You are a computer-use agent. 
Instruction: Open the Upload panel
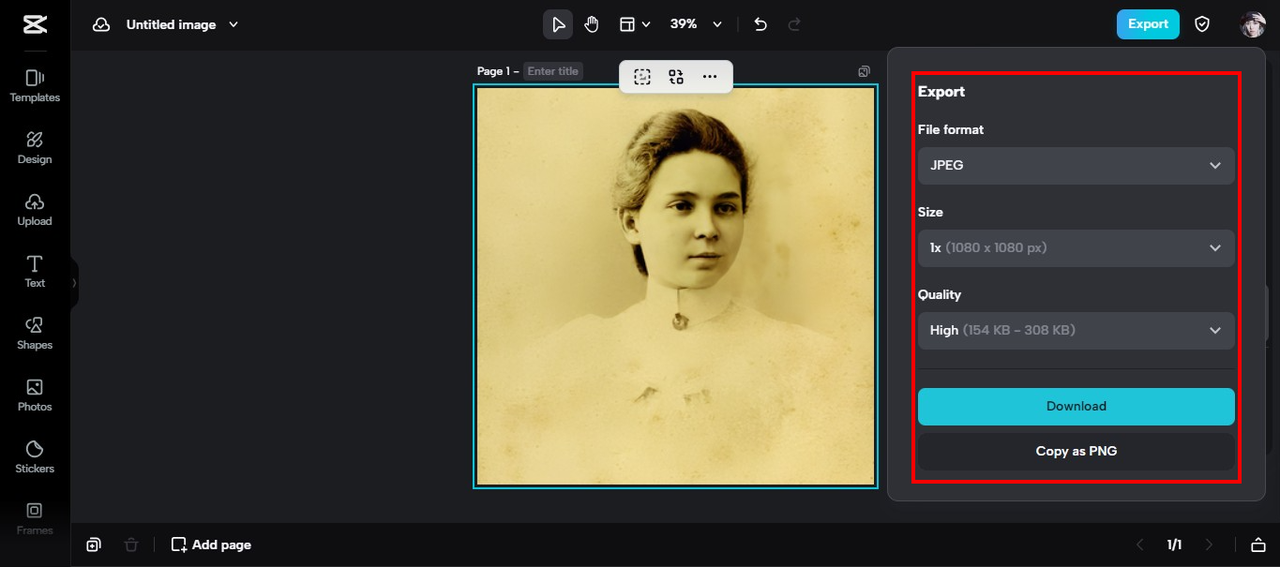(35, 210)
